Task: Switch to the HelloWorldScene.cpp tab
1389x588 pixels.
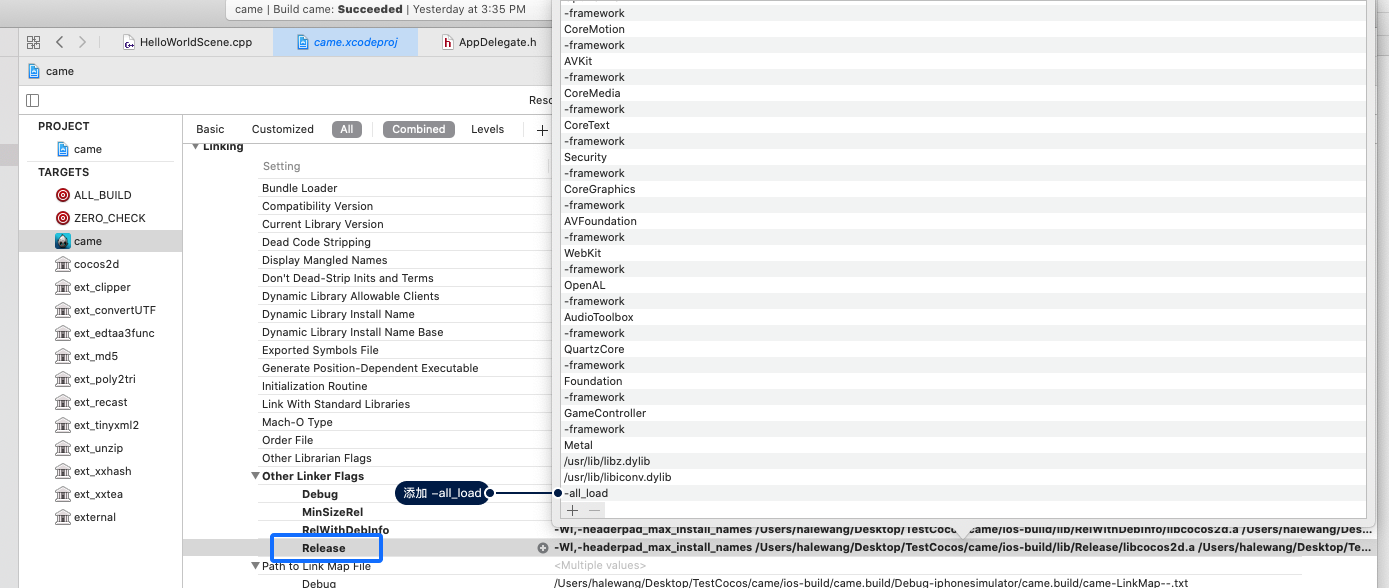Action: tap(187, 42)
